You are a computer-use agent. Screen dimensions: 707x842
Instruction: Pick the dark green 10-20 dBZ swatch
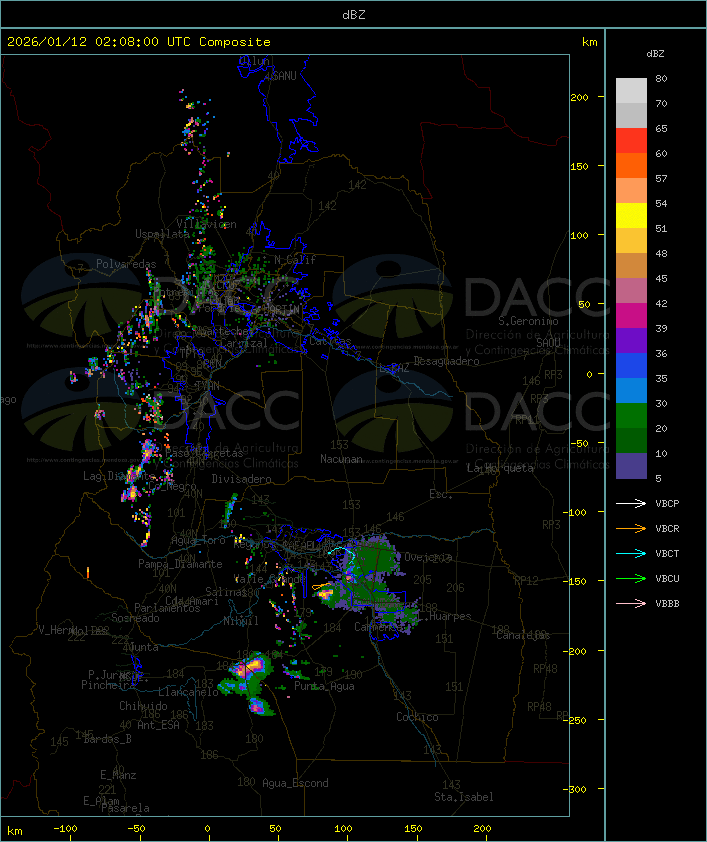tap(631, 441)
